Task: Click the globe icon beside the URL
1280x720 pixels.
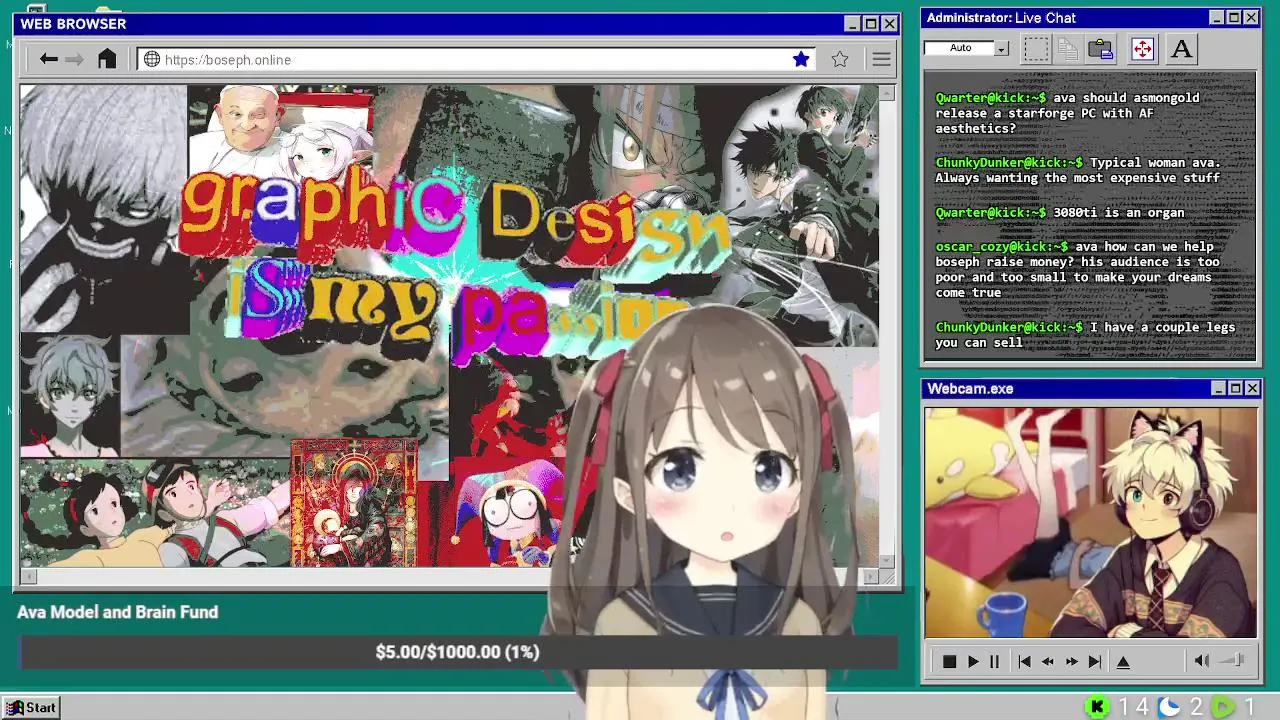Action: click(152, 60)
